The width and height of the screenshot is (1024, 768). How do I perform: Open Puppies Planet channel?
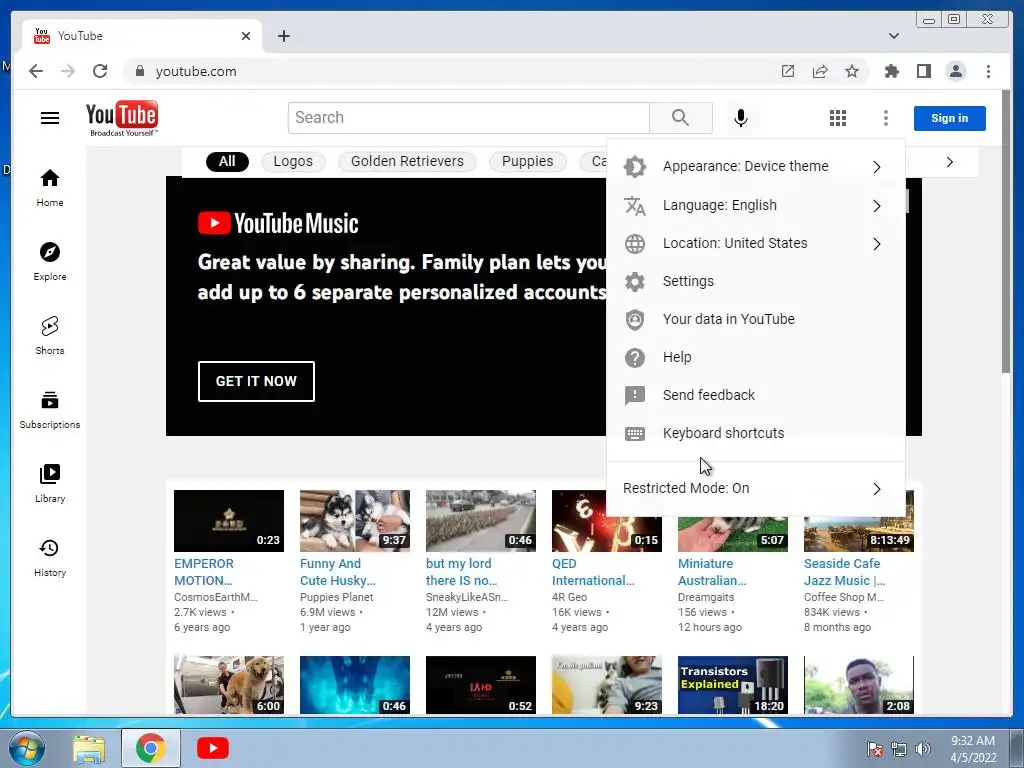336,597
